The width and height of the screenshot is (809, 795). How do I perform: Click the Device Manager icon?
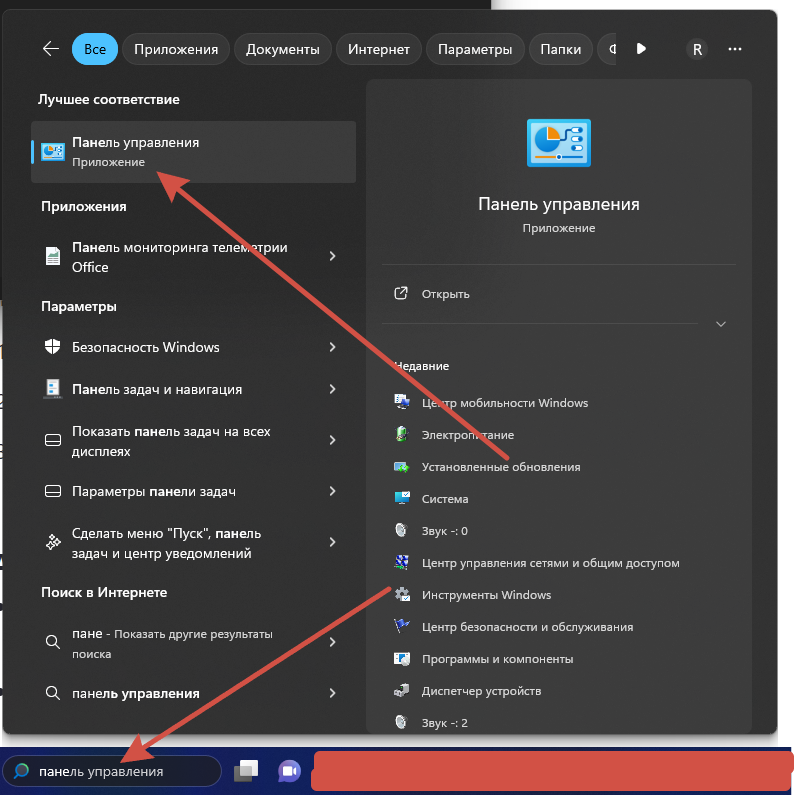coord(402,690)
